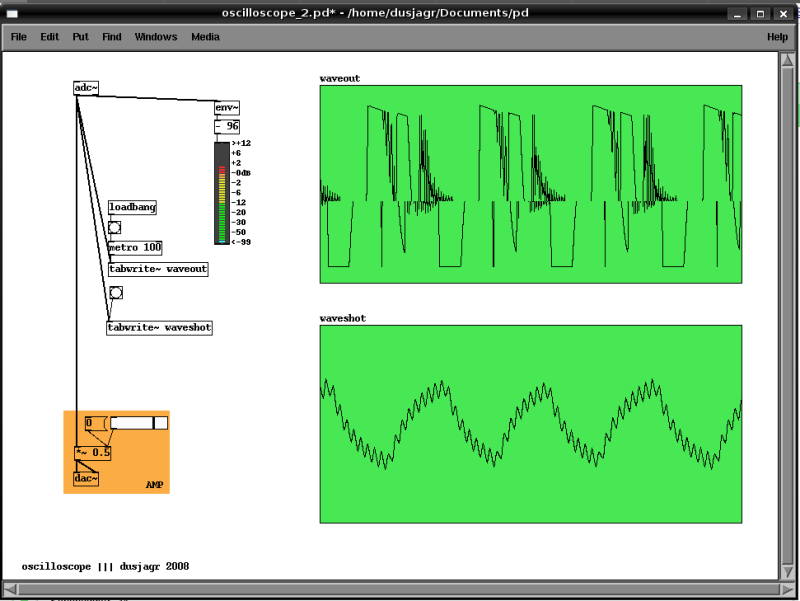Select the '- 96' subtraction object

coord(227,126)
